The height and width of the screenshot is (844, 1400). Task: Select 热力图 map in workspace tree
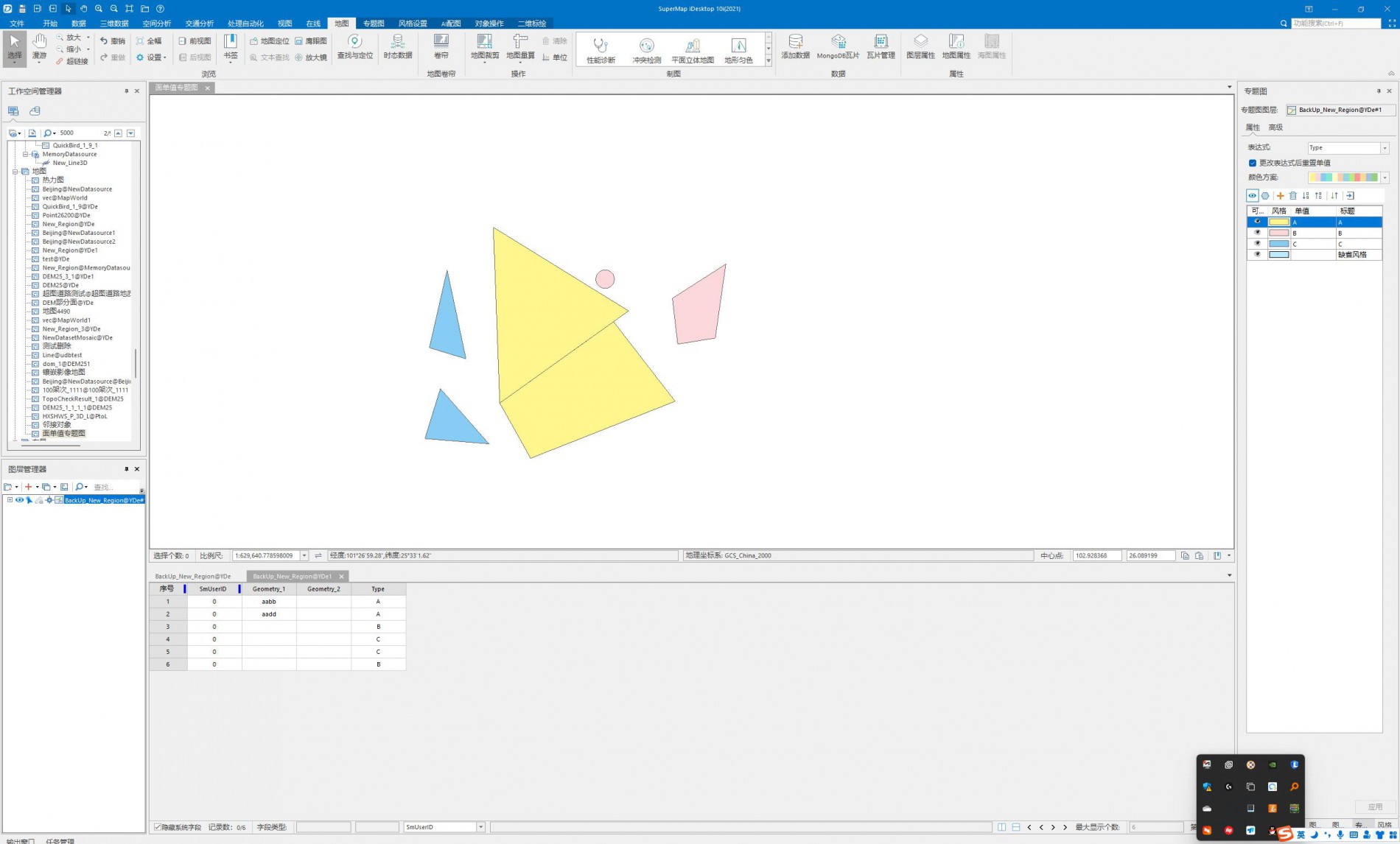[53, 180]
